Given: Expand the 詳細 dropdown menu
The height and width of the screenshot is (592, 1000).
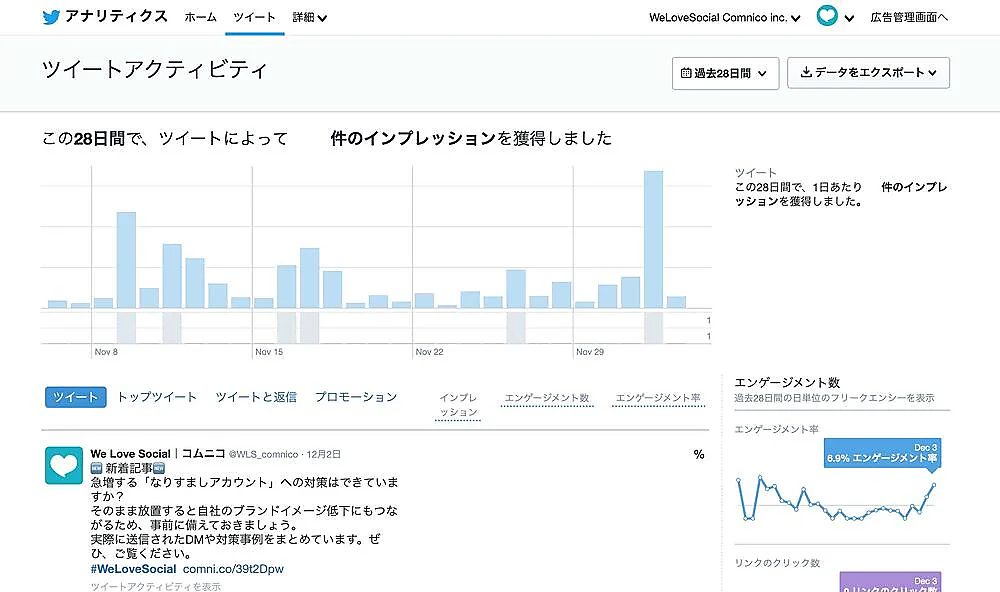Looking at the screenshot, I should (309, 17).
